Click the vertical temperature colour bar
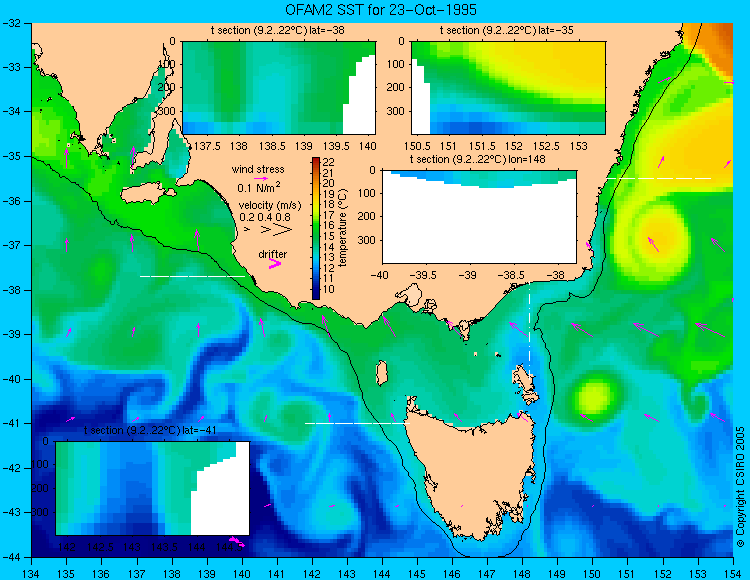This screenshot has width=750, height=580. (316, 229)
